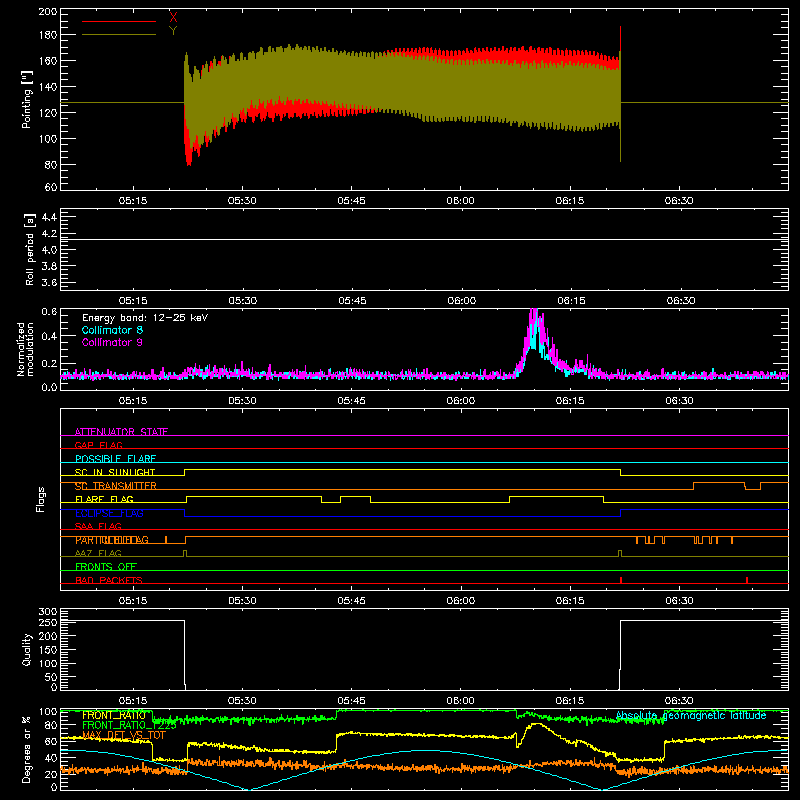Screen dimensions: 800x800
Task: Click the olive AAZ_FLAG label
Action: (x=98, y=553)
